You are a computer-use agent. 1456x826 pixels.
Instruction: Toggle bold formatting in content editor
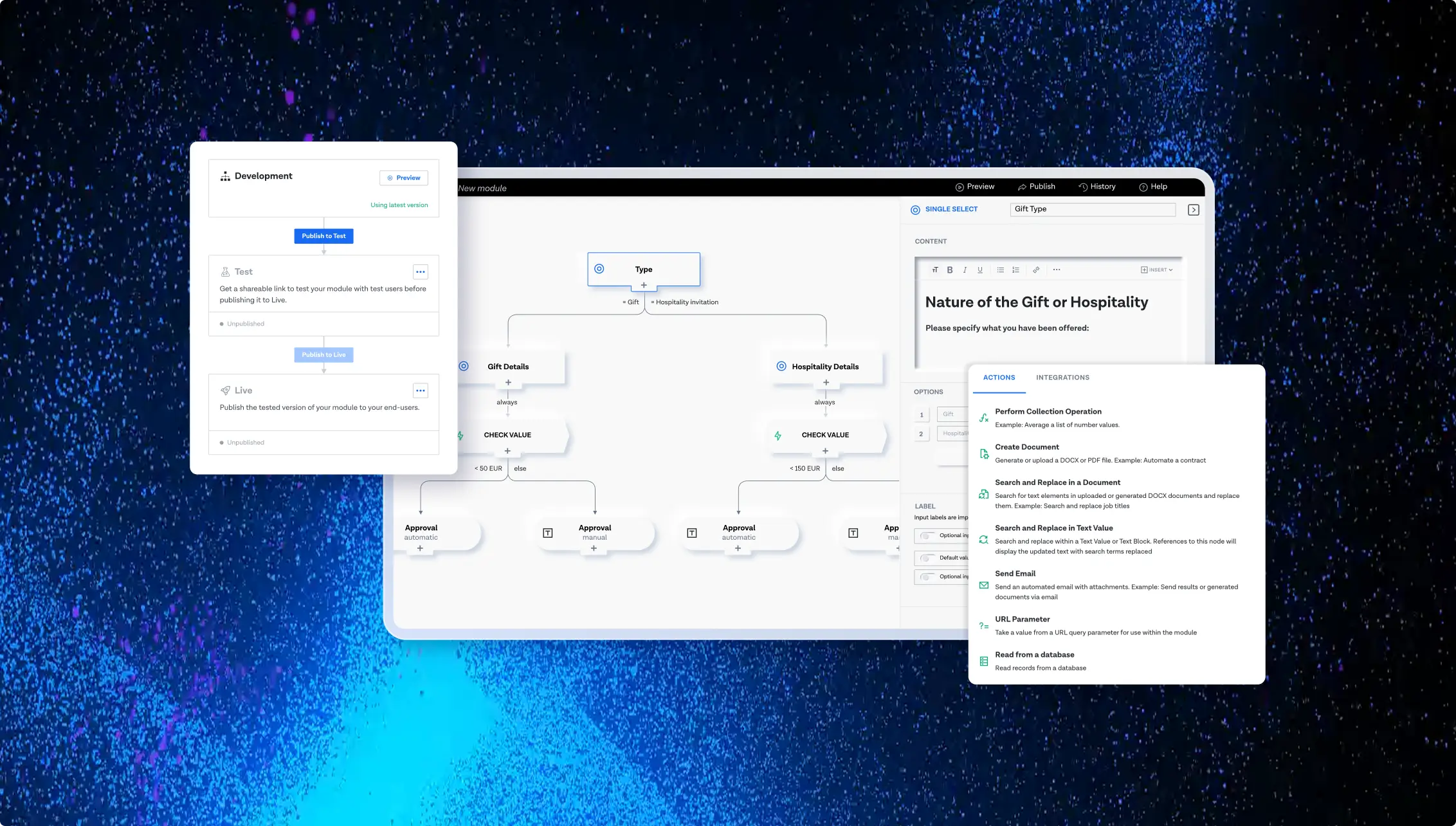click(950, 270)
